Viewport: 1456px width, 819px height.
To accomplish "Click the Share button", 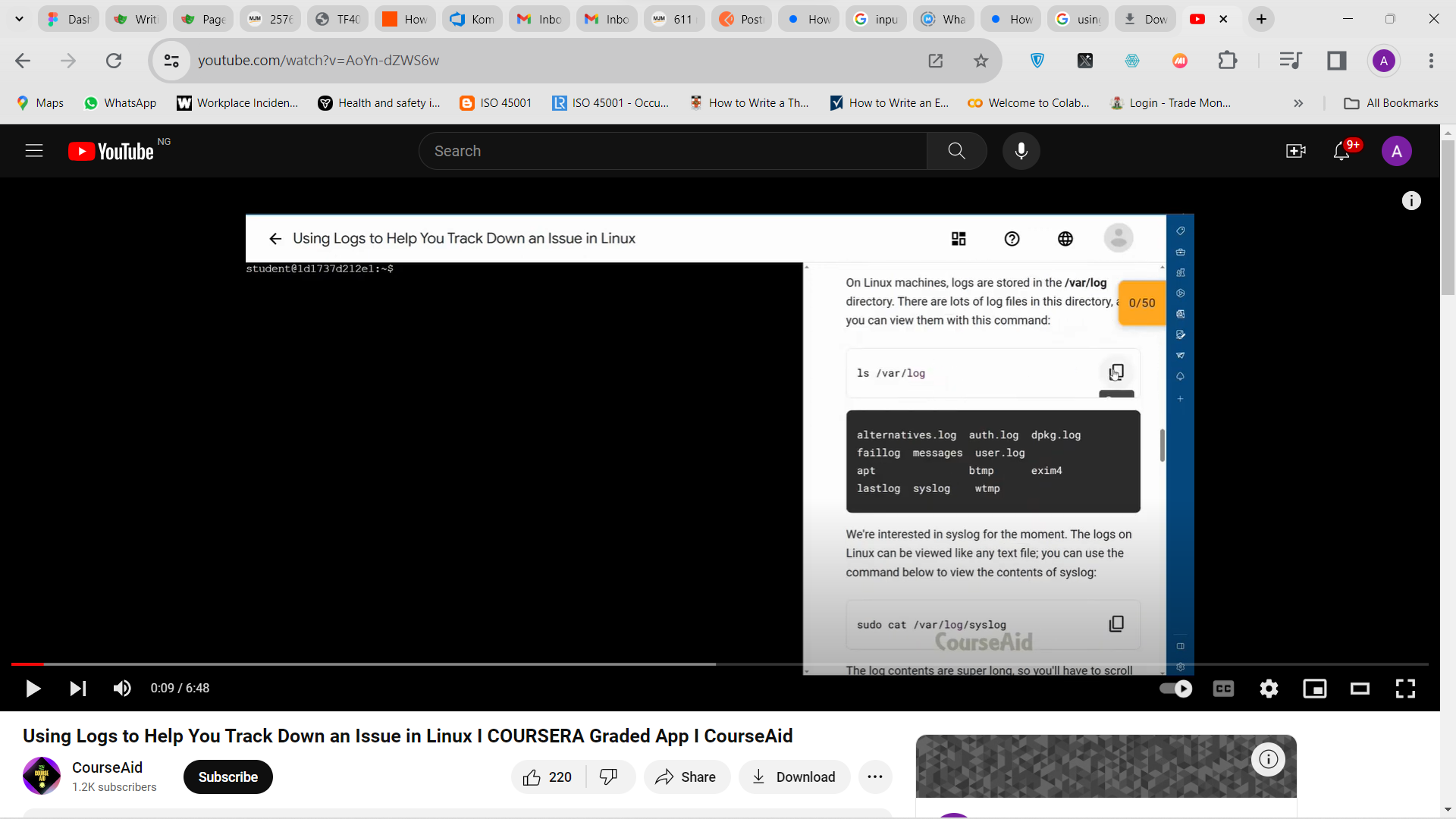I will click(686, 777).
